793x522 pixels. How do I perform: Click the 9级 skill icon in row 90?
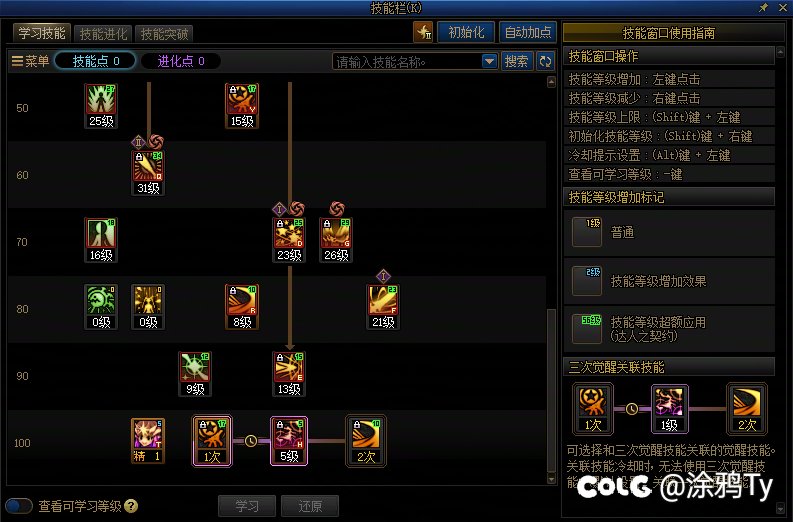[x=195, y=374]
